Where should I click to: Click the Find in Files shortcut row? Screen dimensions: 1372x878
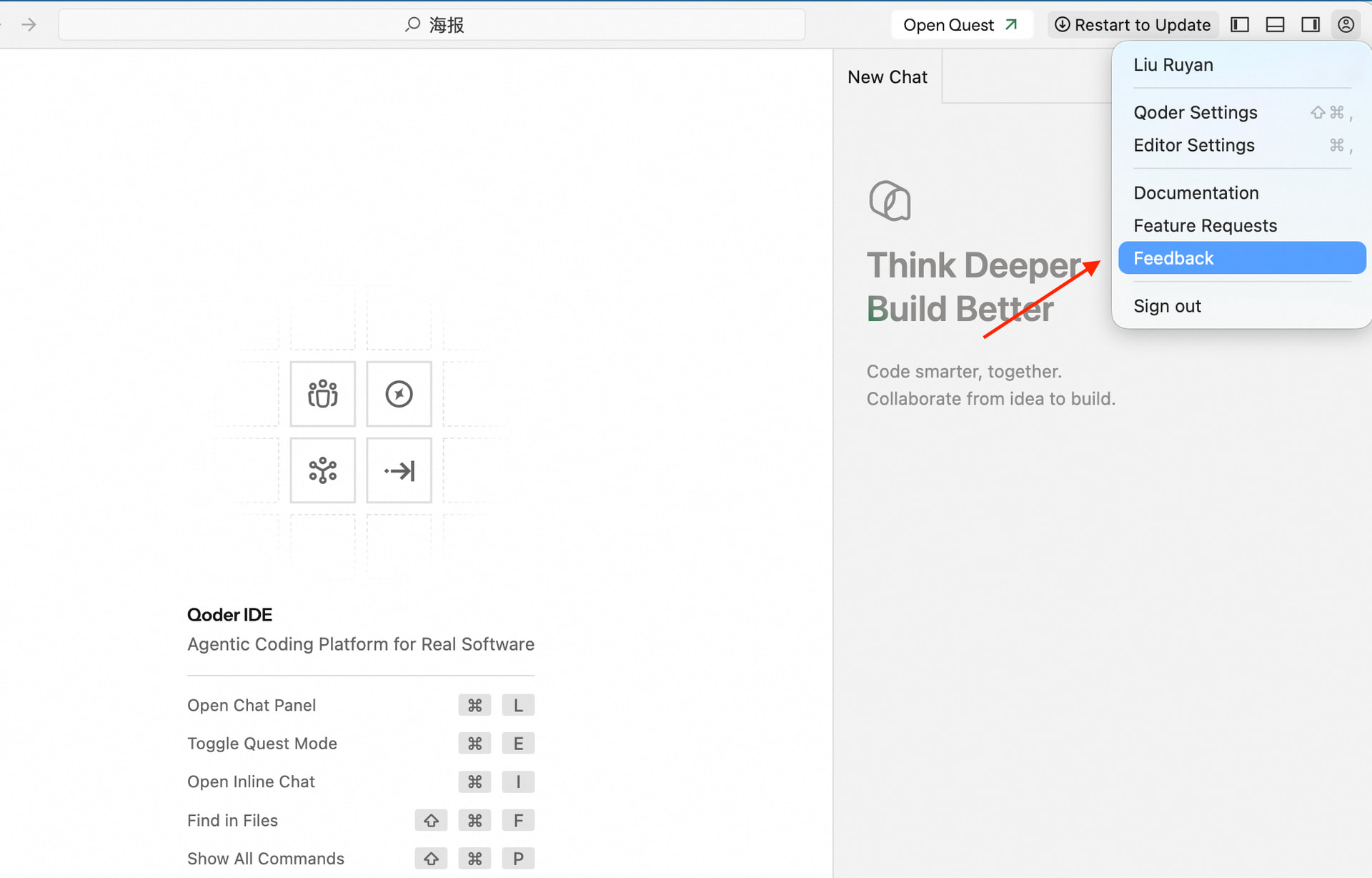(x=361, y=821)
